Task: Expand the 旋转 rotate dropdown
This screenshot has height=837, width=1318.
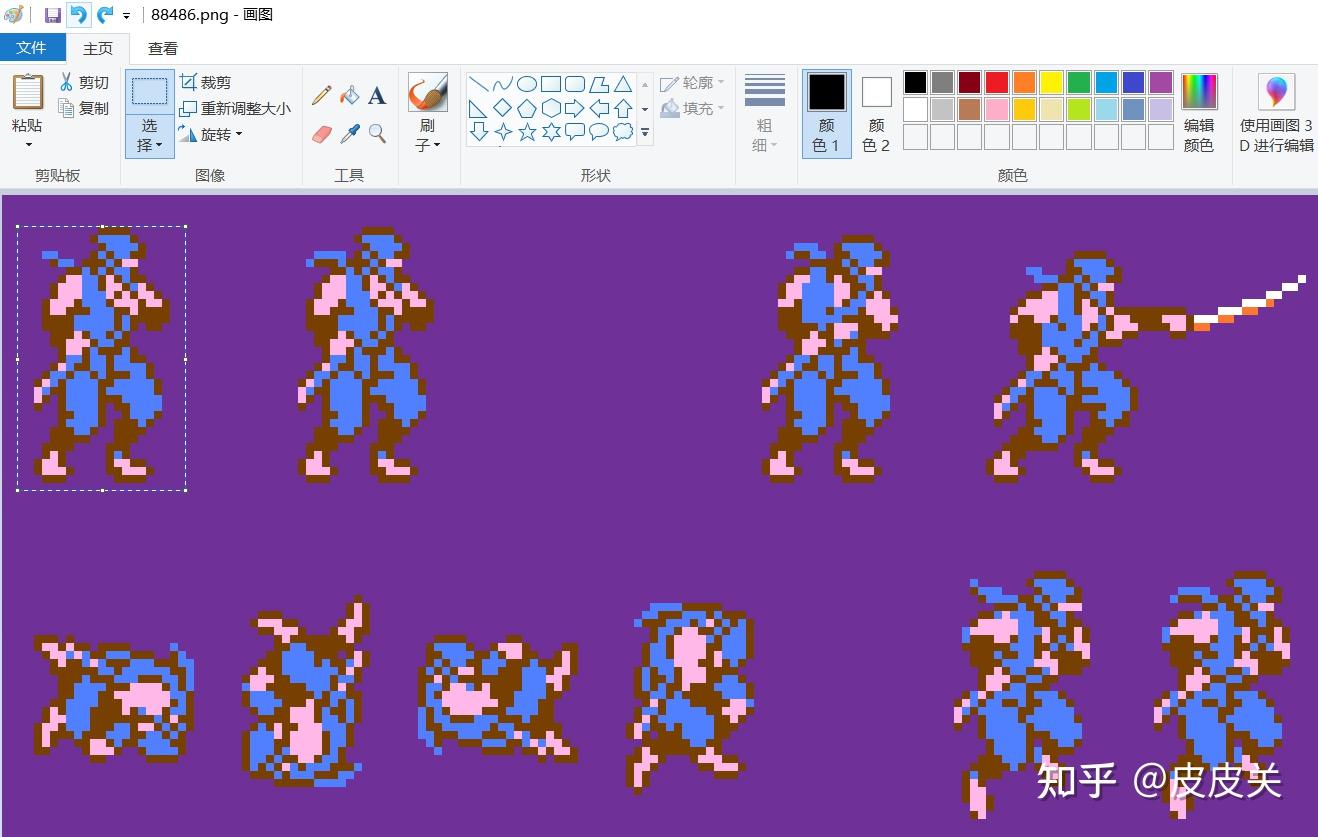Action: [211, 134]
